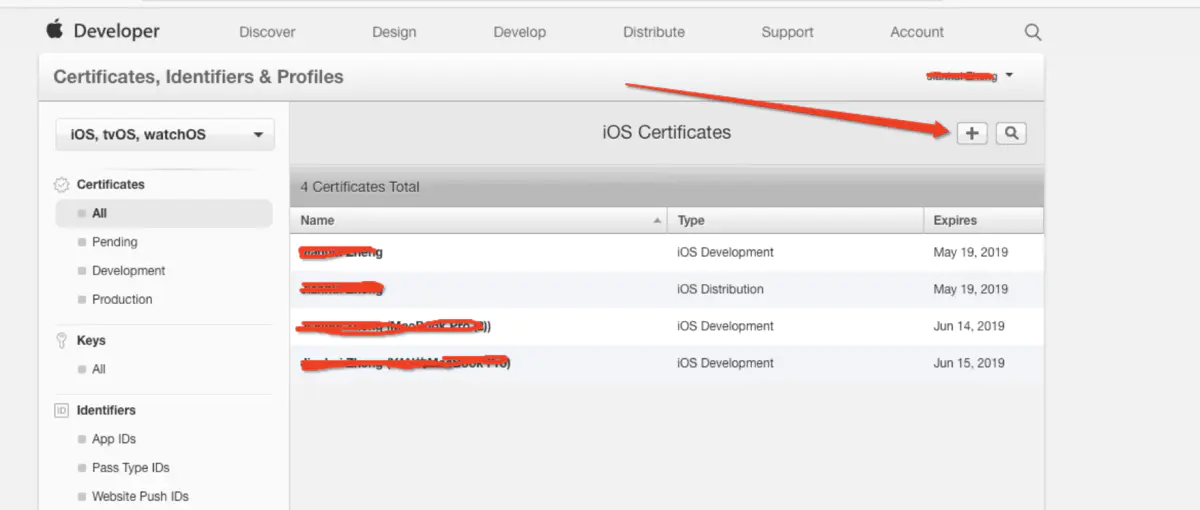The width and height of the screenshot is (1200, 510).
Task: Click the Identifiers section ID icon
Action: coord(61,411)
